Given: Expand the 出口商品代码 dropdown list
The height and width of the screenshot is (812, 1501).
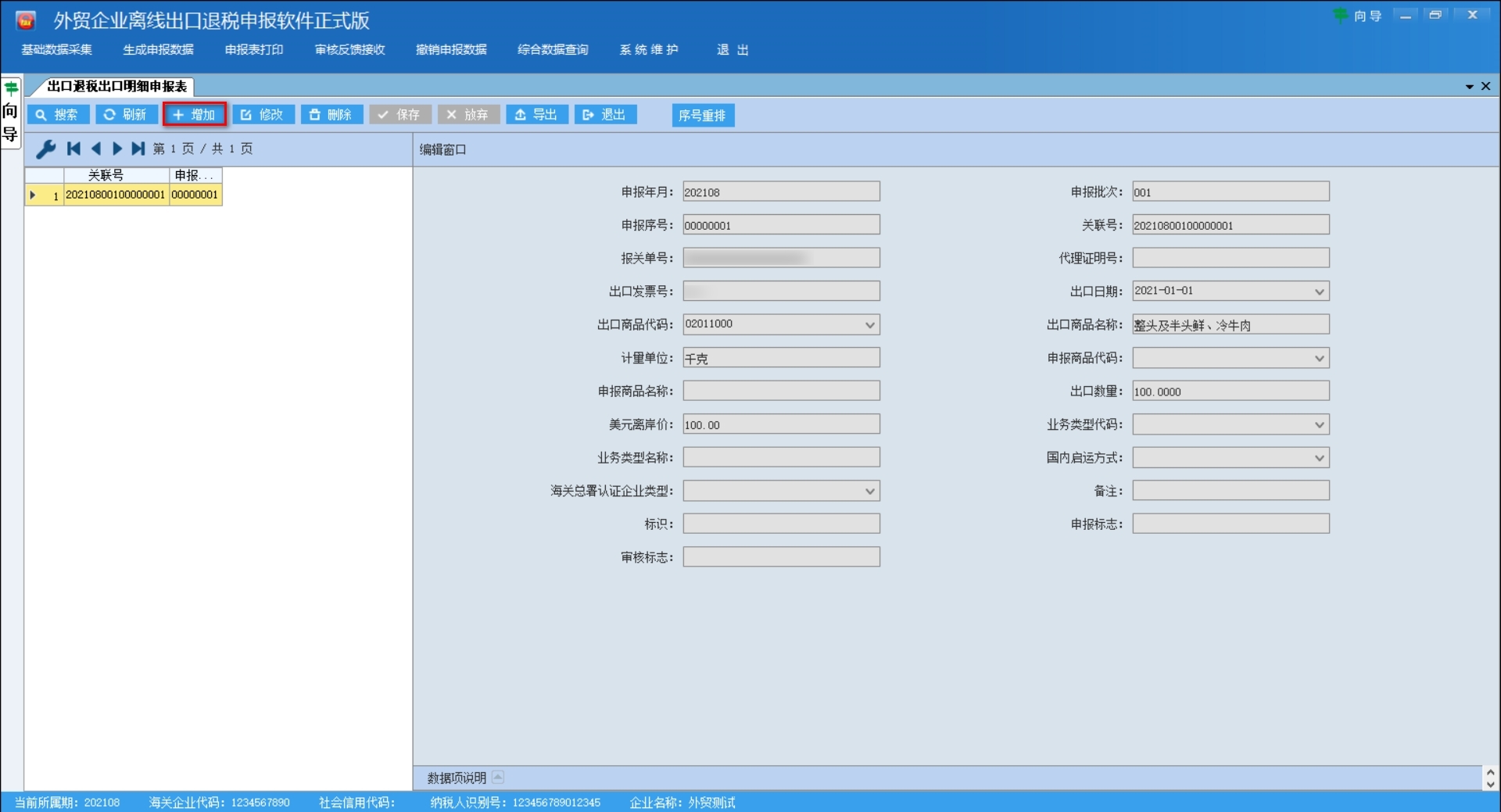Looking at the screenshot, I should 870,324.
